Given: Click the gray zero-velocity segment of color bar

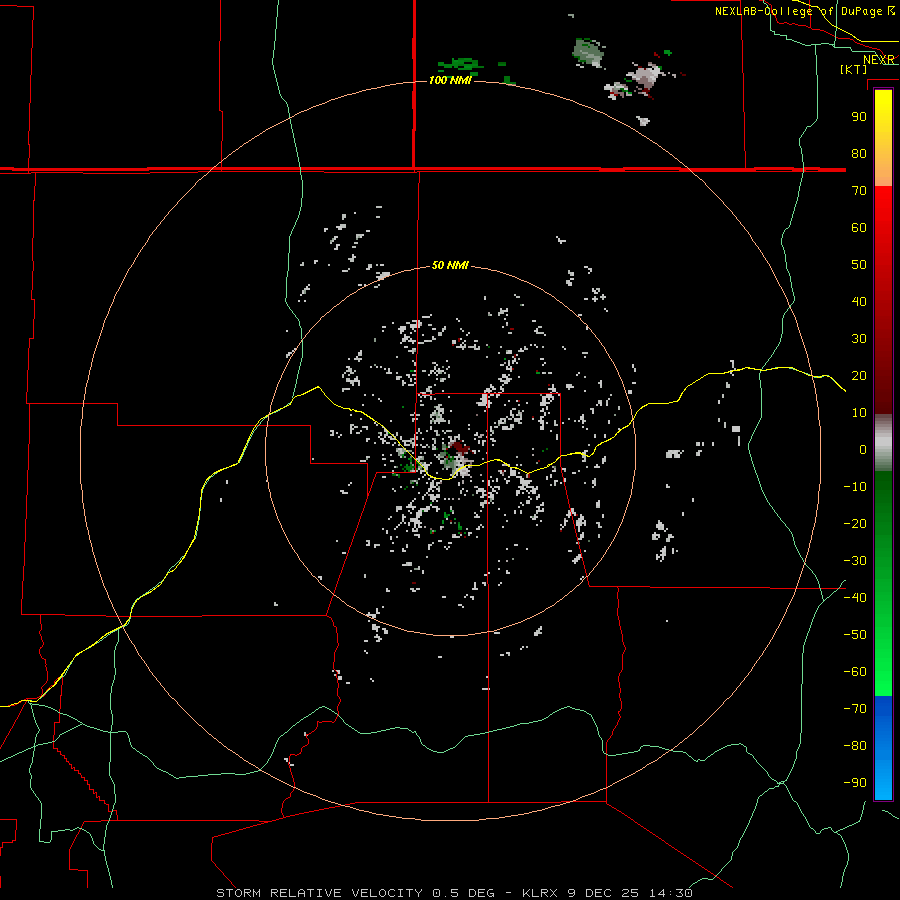Looking at the screenshot, I should pos(883,443).
